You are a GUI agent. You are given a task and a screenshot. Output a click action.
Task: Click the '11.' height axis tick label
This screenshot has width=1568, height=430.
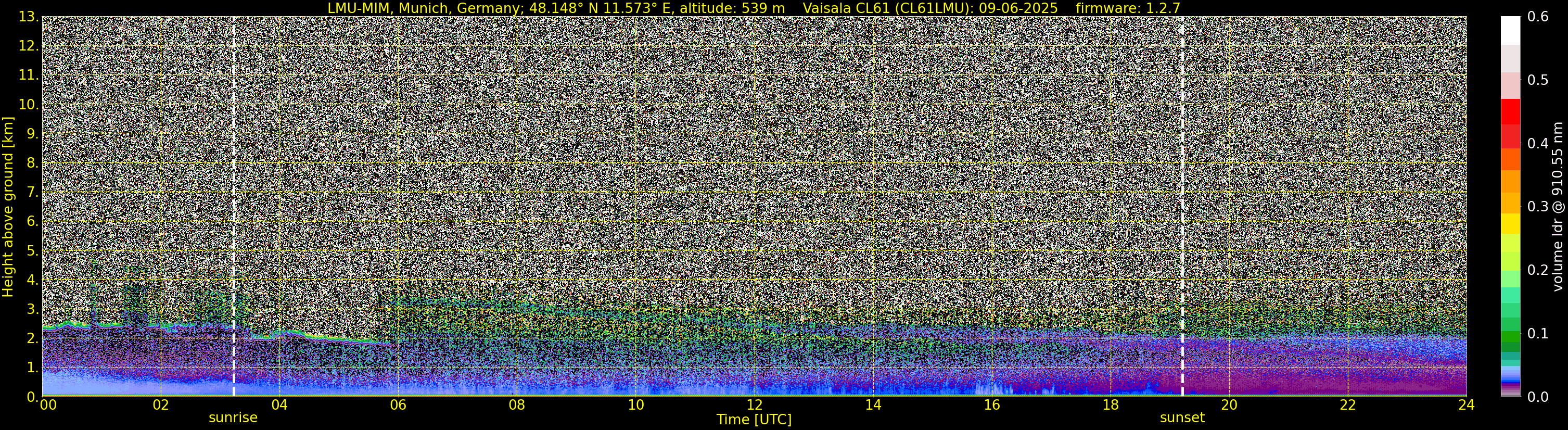click(29, 75)
